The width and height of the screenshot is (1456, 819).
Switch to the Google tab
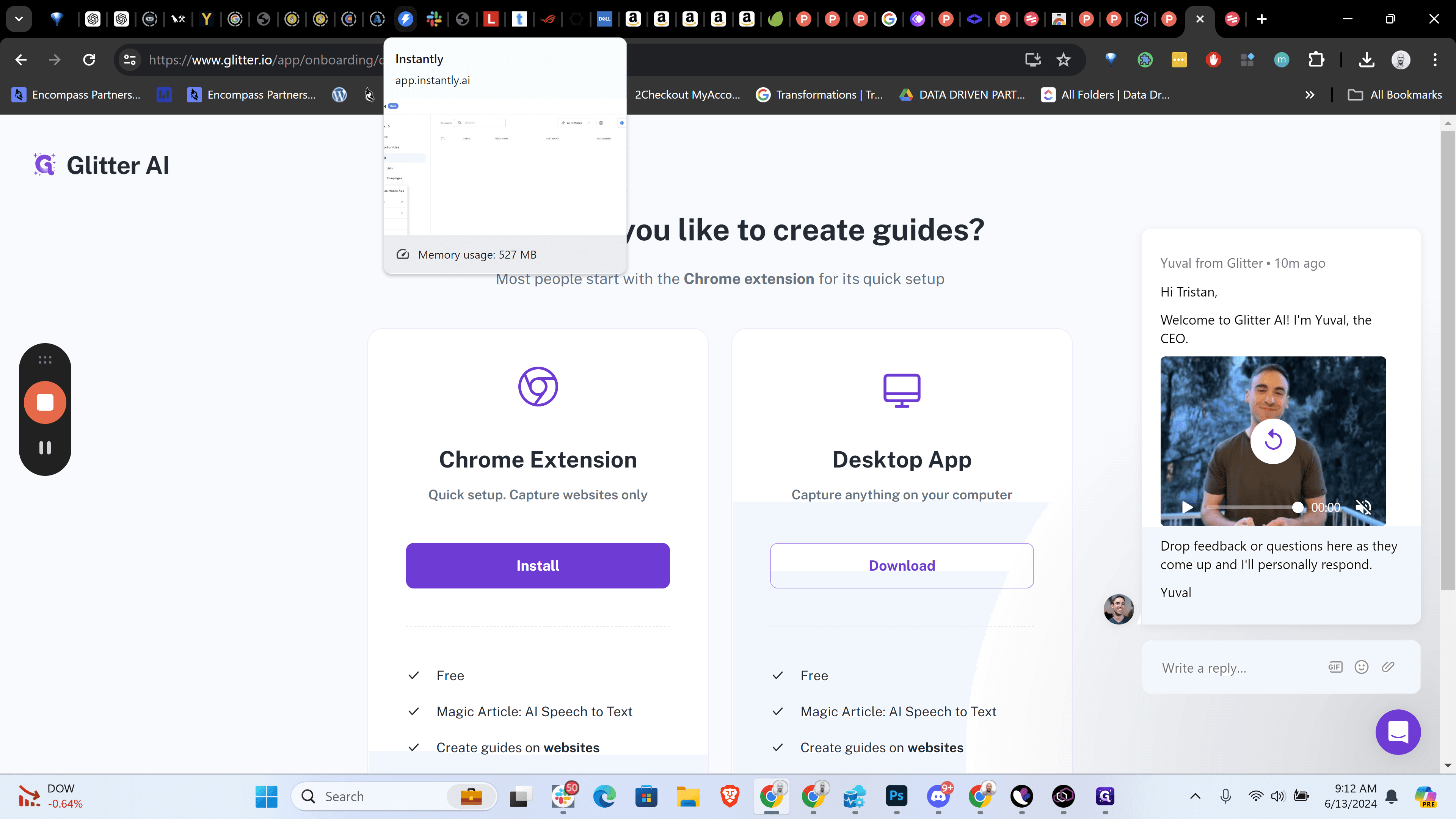(888, 19)
